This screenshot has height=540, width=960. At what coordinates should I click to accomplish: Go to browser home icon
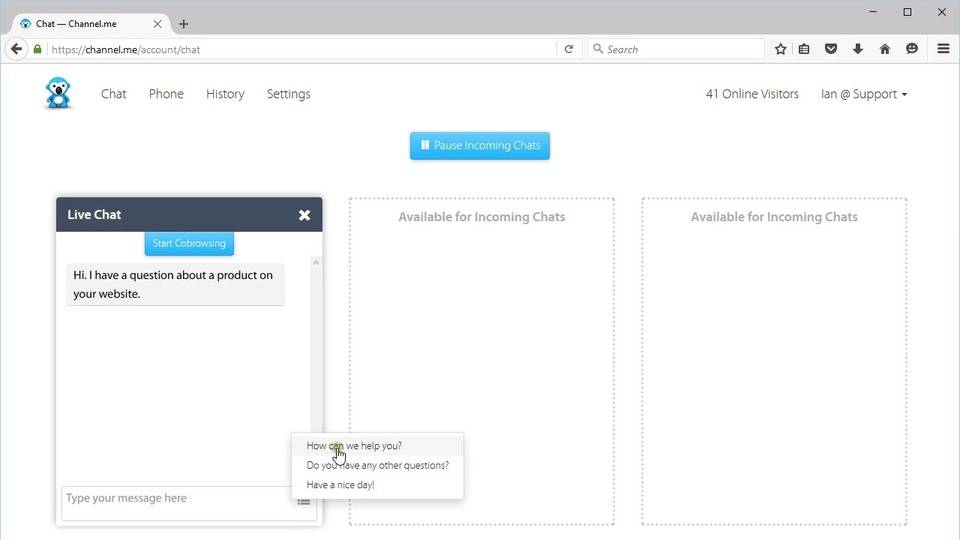(x=884, y=49)
